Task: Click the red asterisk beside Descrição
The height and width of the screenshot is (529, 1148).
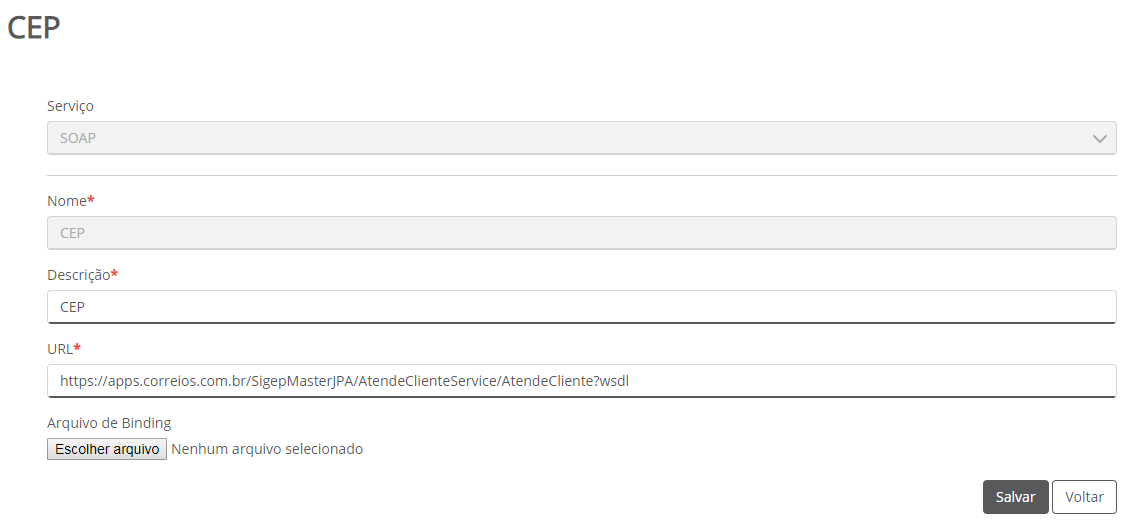Action: click(x=114, y=274)
